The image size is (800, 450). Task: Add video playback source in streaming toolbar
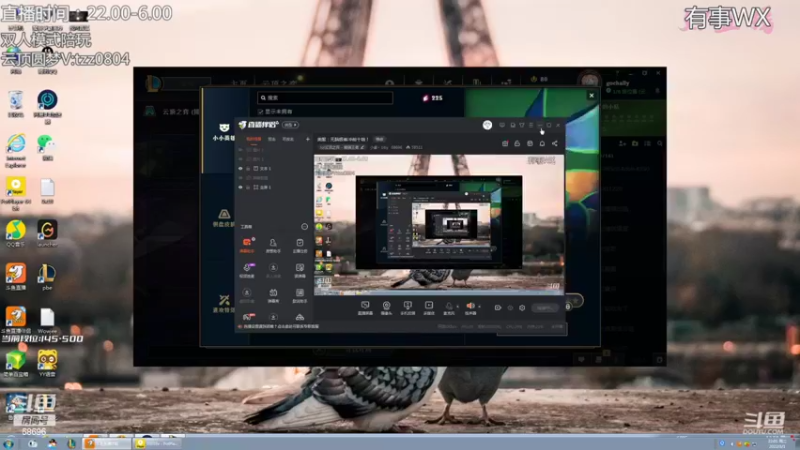(x=429, y=308)
